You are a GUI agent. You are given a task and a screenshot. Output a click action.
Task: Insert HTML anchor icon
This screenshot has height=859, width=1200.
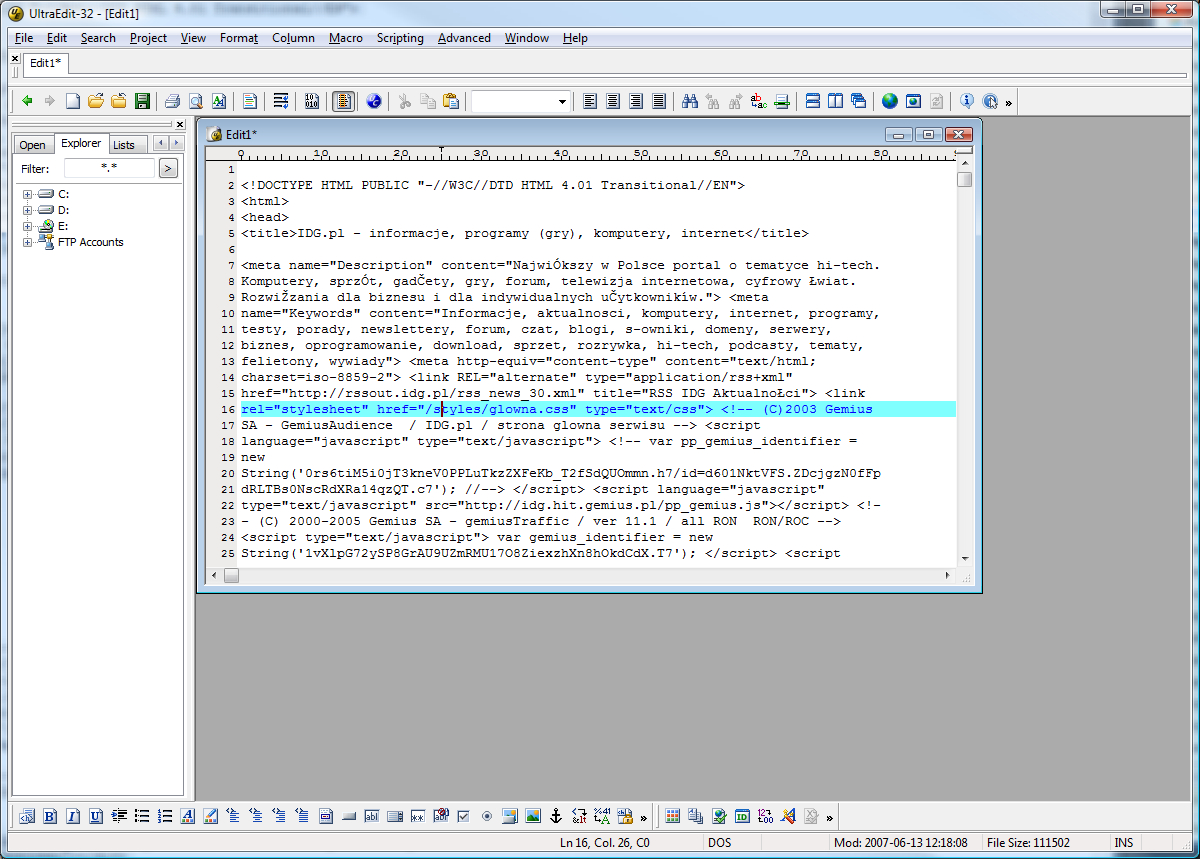tap(556, 816)
